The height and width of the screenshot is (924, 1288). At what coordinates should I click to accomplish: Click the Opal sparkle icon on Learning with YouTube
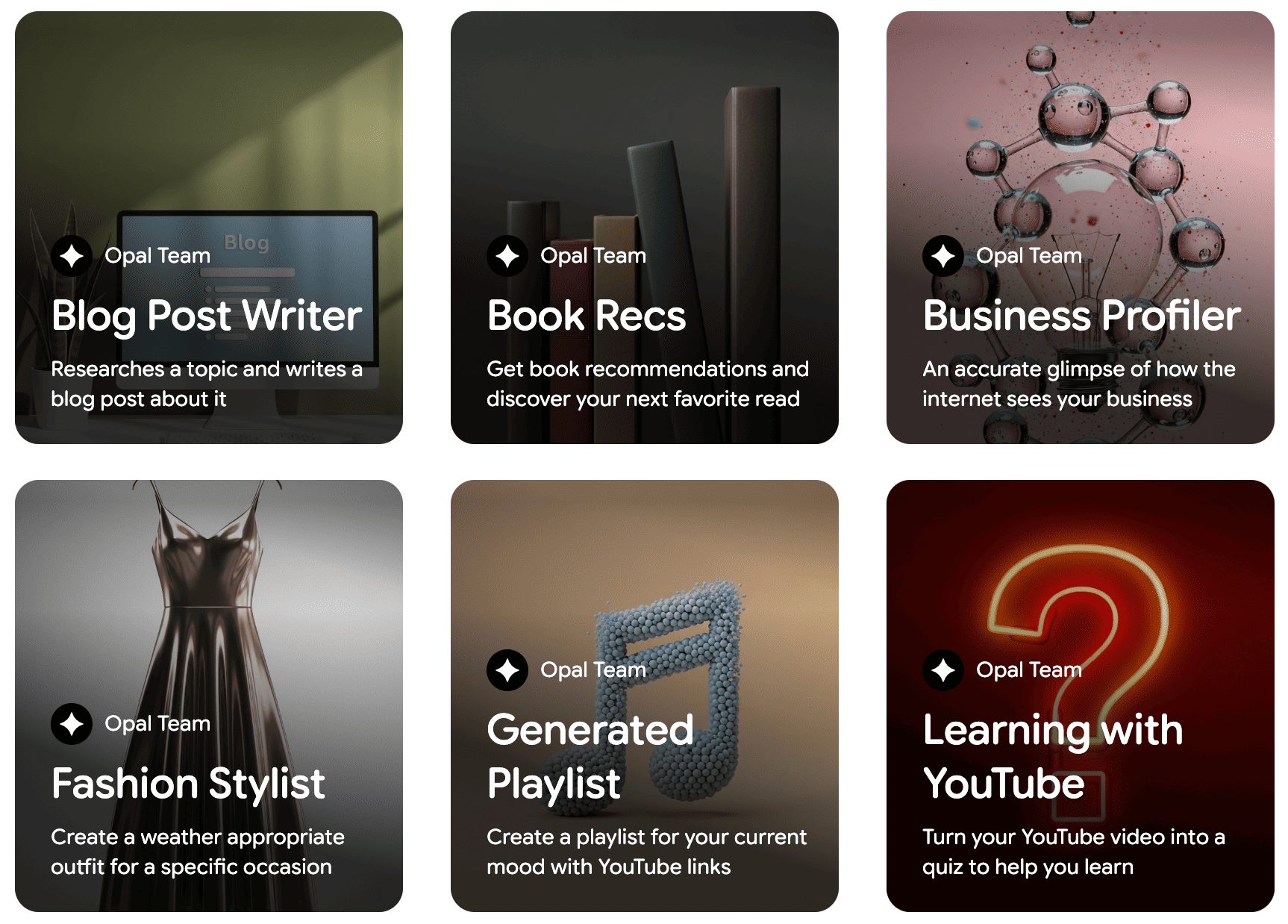(x=943, y=670)
